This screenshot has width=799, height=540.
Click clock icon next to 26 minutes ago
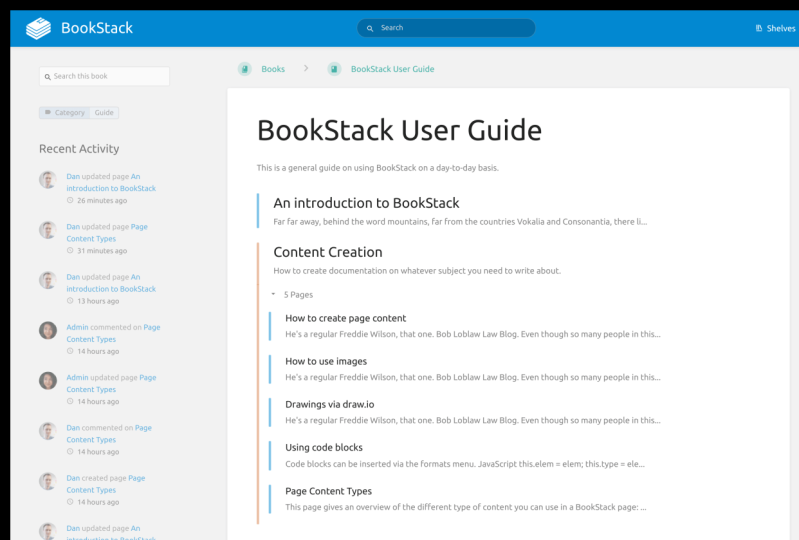(x=70, y=200)
